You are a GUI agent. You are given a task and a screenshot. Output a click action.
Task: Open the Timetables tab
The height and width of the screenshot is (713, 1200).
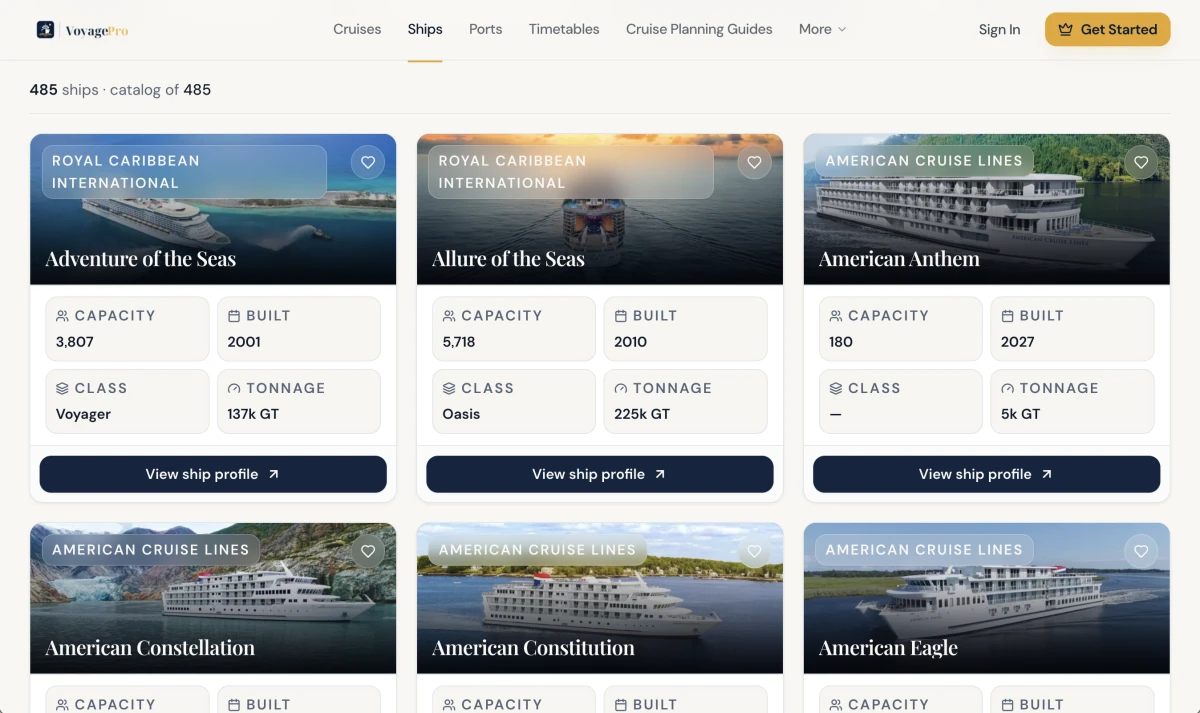pyautogui.click(x=564, y=29)
